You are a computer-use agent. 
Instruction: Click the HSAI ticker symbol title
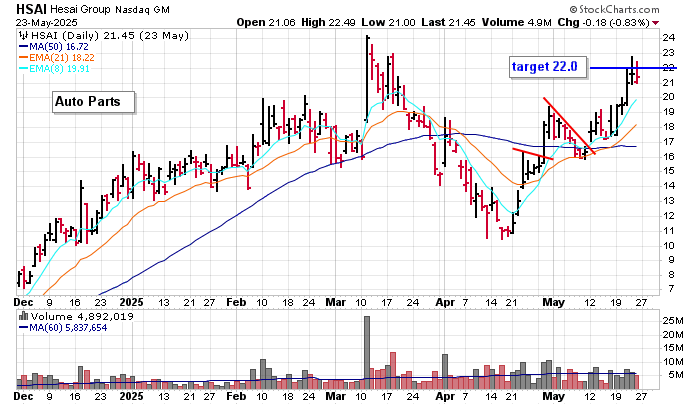[32, 9]
